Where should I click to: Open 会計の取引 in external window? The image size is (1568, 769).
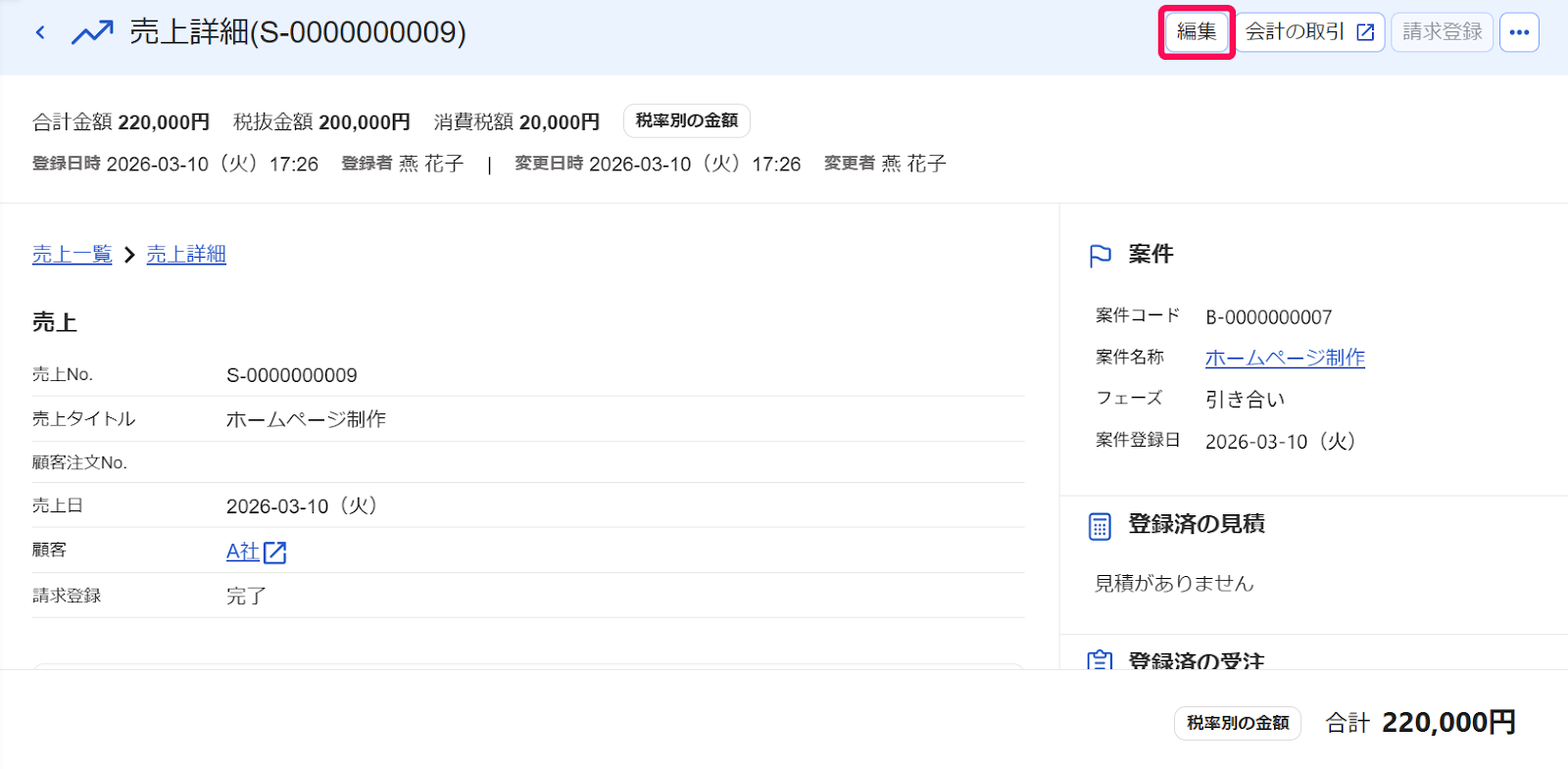click(x=1309, y=32)
